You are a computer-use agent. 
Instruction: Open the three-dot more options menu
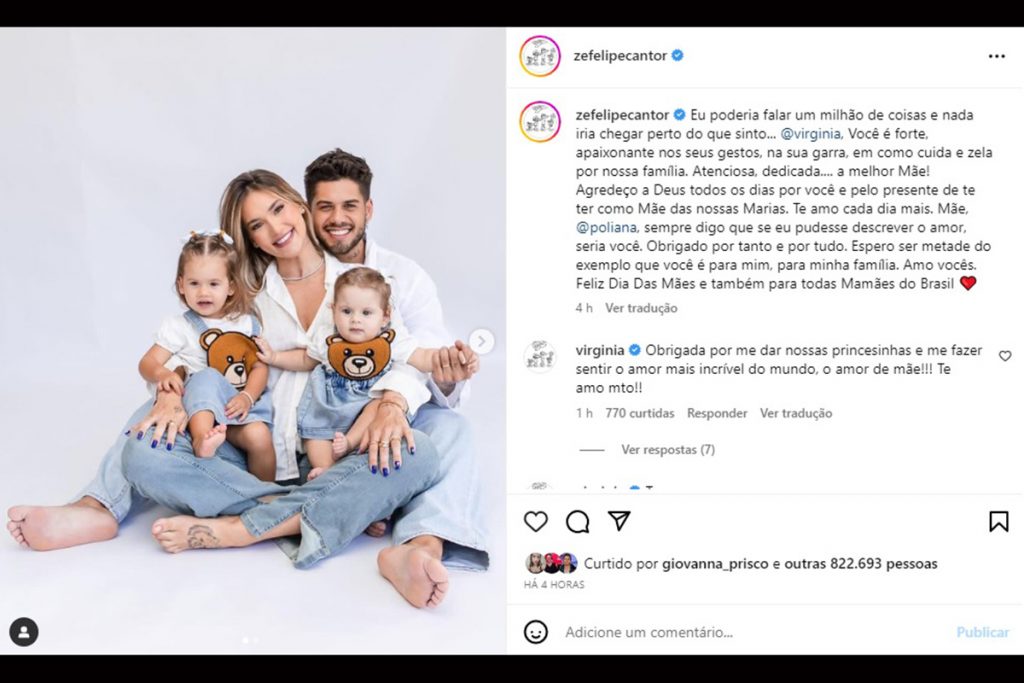click(997, 56)
